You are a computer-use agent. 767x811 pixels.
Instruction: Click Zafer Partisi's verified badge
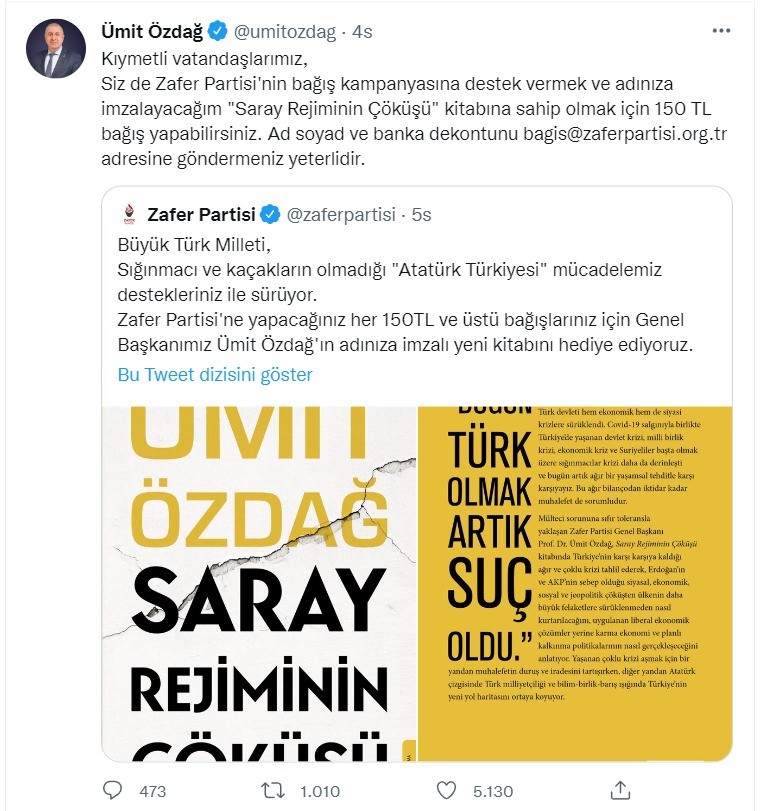click(270, 214)
